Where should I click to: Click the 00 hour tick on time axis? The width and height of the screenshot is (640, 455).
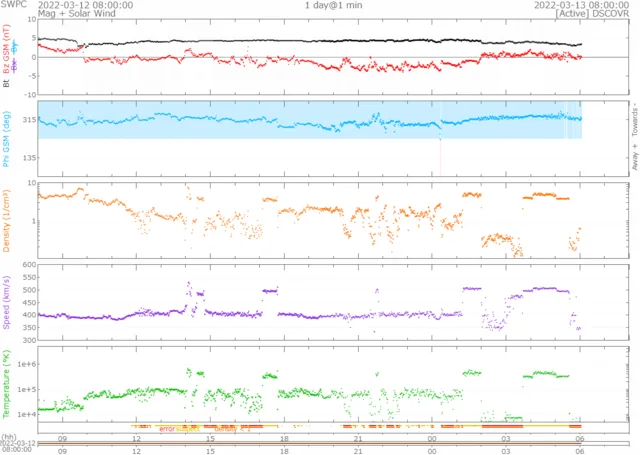pos(432,438)
